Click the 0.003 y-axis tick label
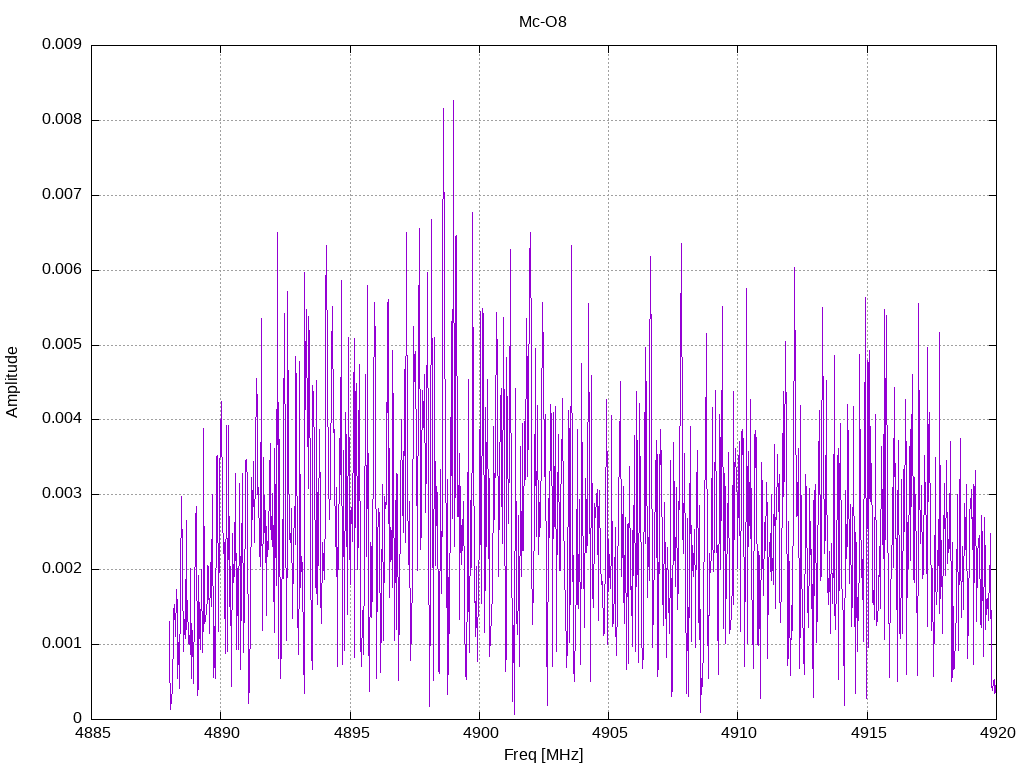Image resolution: width=1024 pixels, height=768 pixels. pos(62,494)
